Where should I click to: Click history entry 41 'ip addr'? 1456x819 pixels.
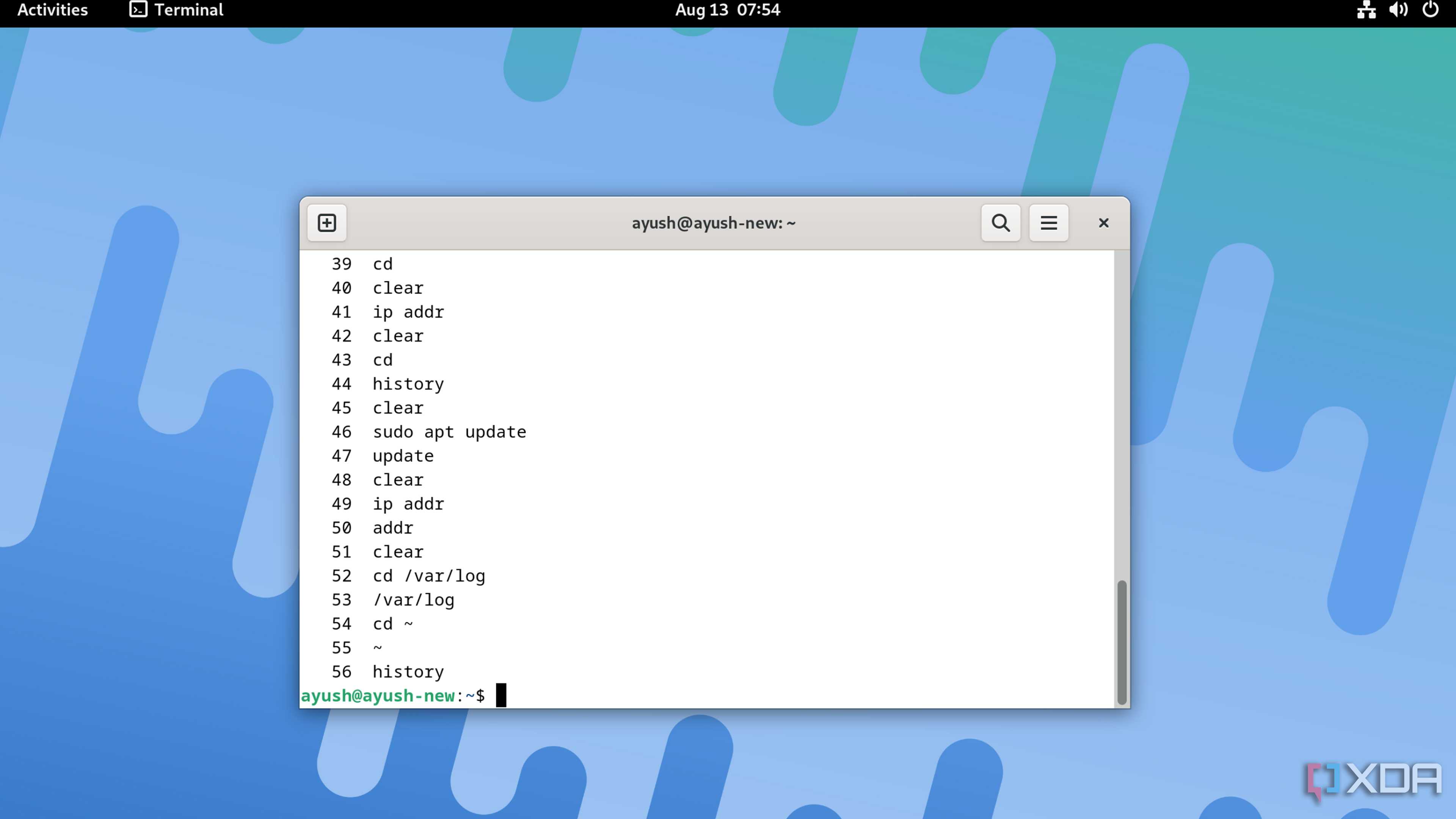point(408,312)
